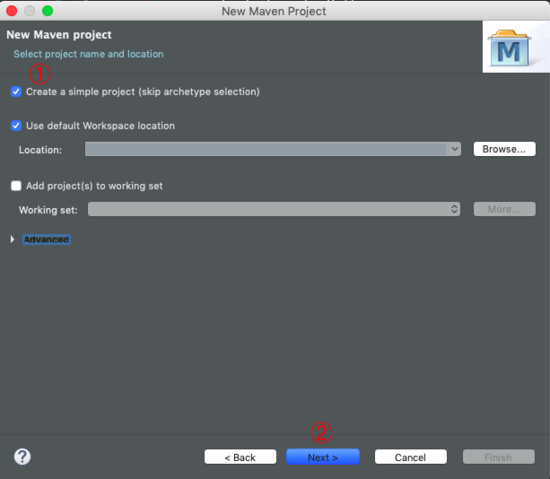Open the Location dropdown arrow
Screen dimensions: 550x479
(x=454, y=149)
